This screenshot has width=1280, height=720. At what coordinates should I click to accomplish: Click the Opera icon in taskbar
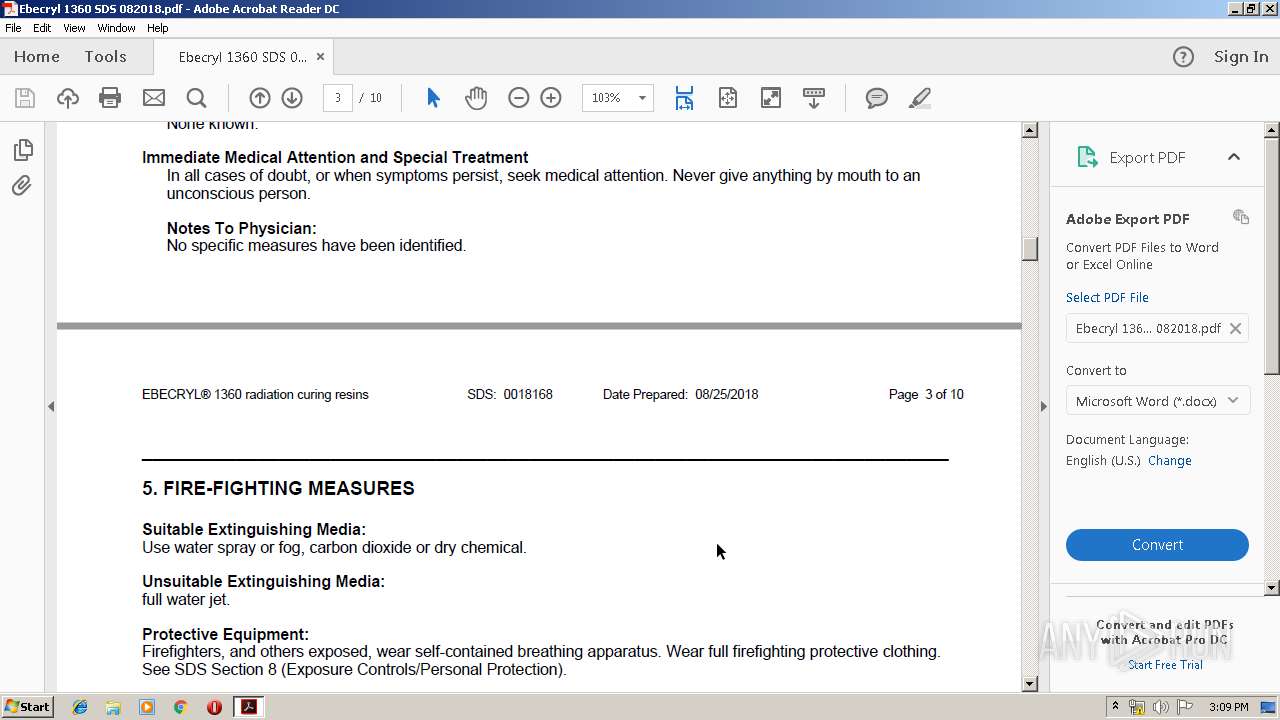214,707
